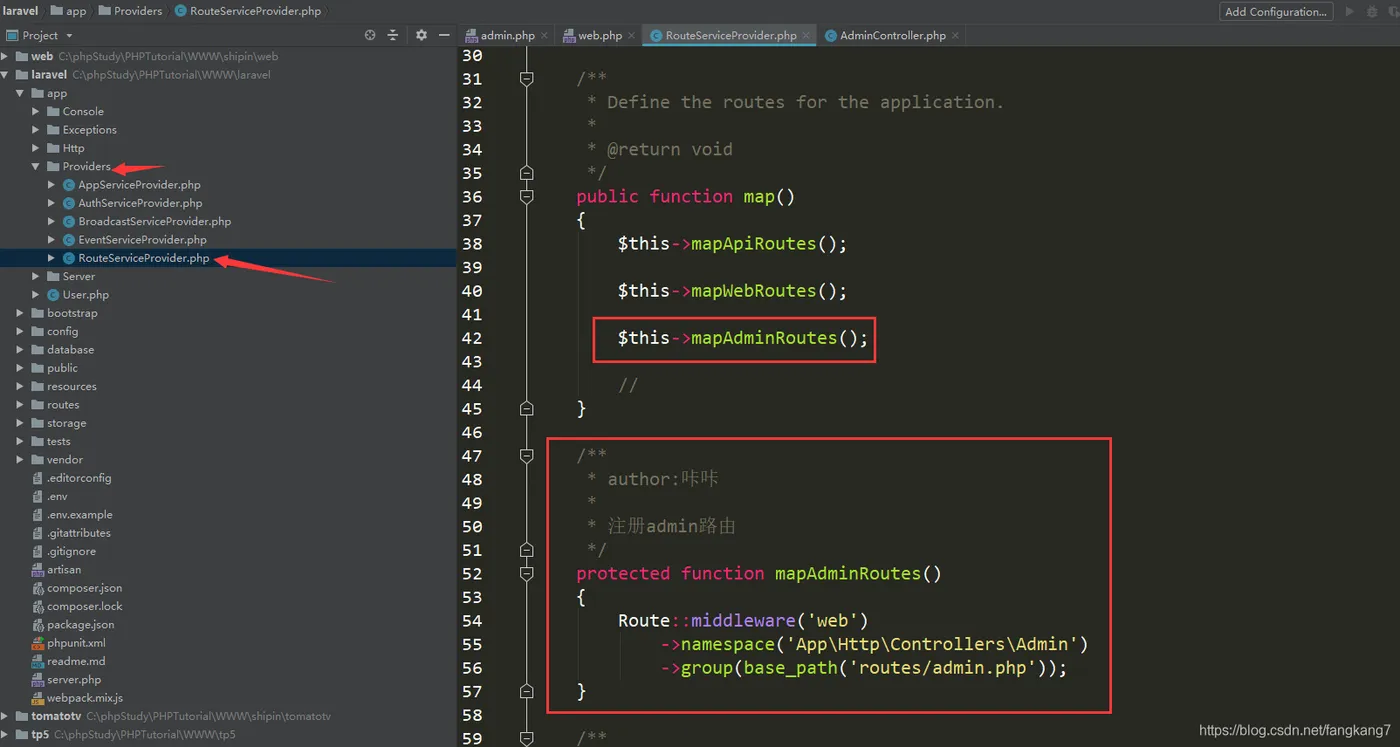
Task: Click the Debug bug icon in toolbar
Action: click(1374, 11)
